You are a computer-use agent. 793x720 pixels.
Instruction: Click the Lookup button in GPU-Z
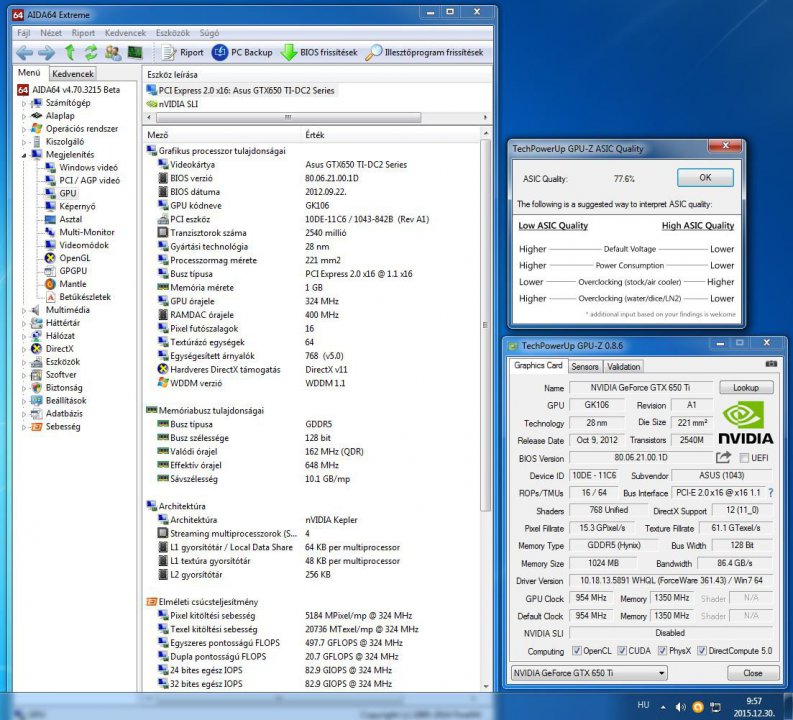[746, 387]
